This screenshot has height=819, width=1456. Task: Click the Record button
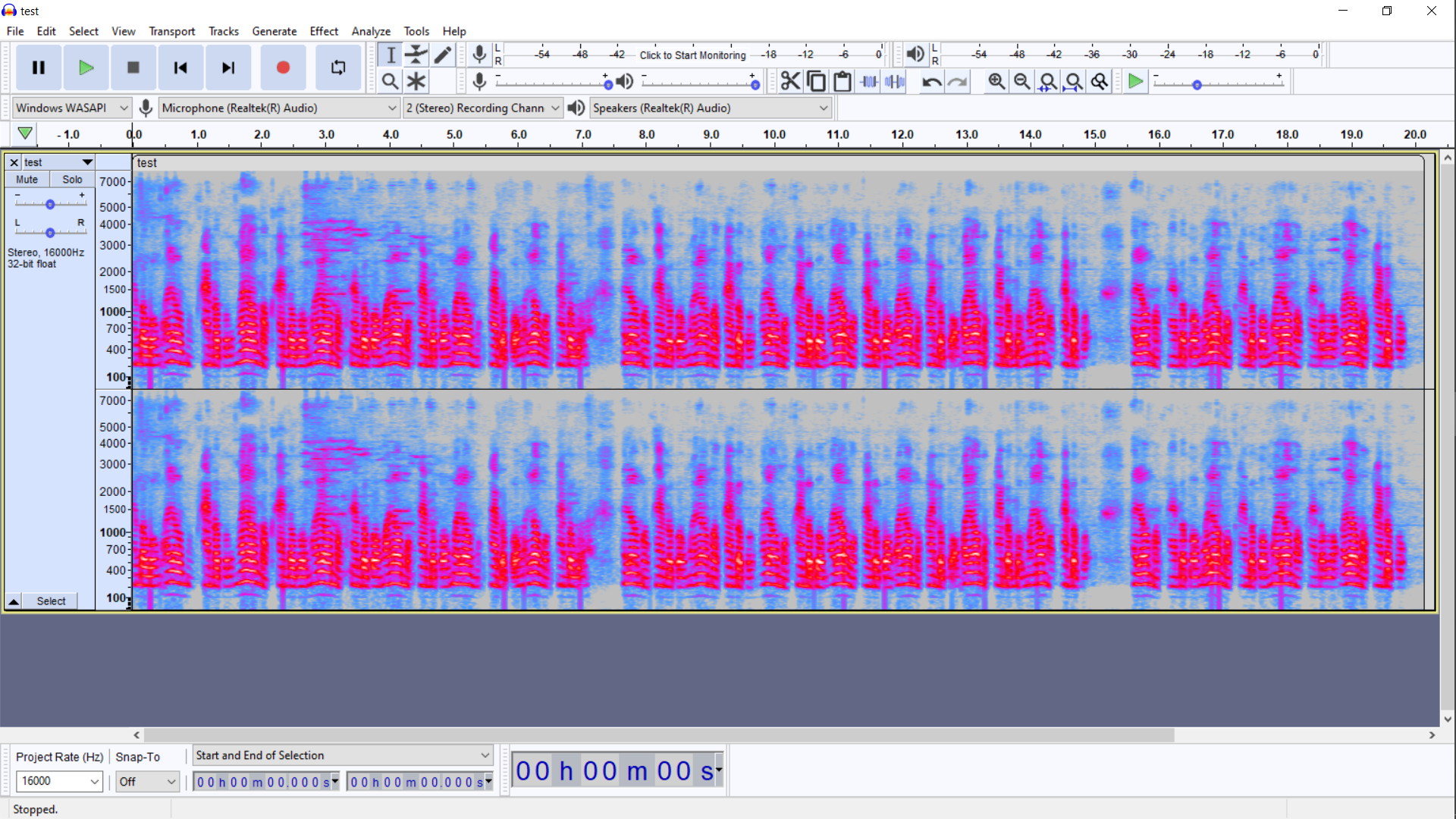click(x=282, y=67)
